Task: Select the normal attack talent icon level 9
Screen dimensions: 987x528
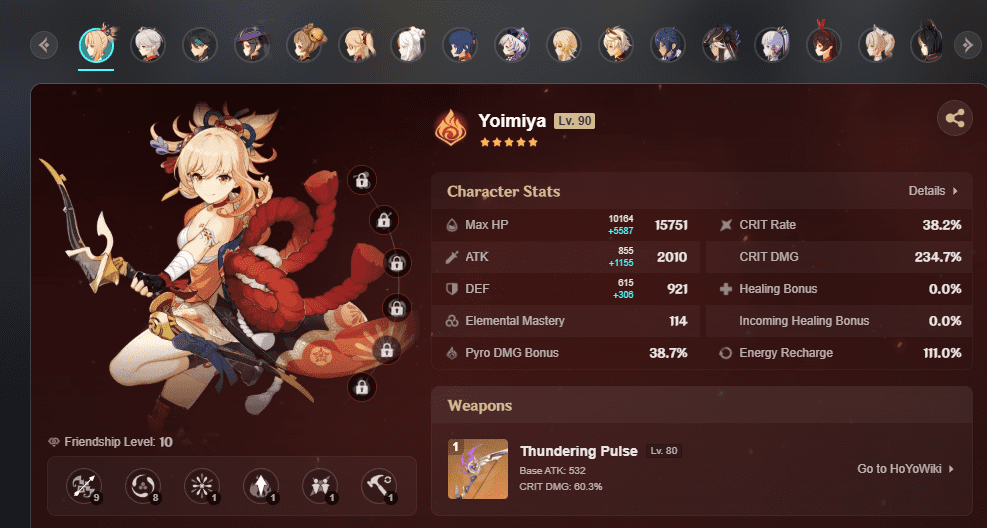Action: point(84,486)
